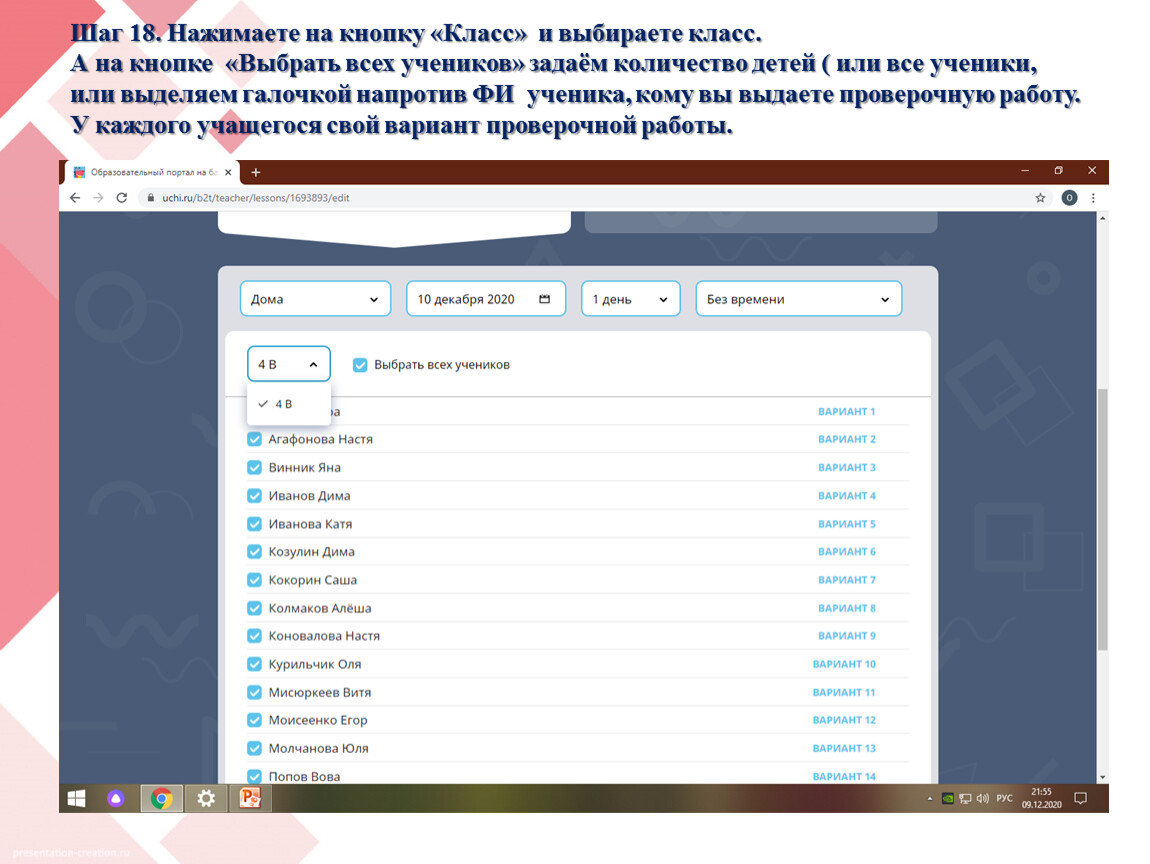Open a new browser tab
This screenshot has height=864, width=1150.
click(x=256, y=172)
